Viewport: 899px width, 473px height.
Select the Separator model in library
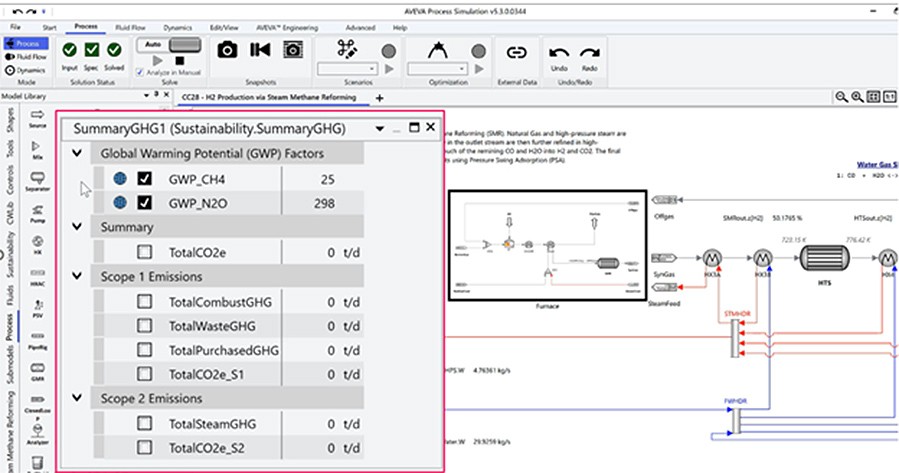(x=37, y=182)
